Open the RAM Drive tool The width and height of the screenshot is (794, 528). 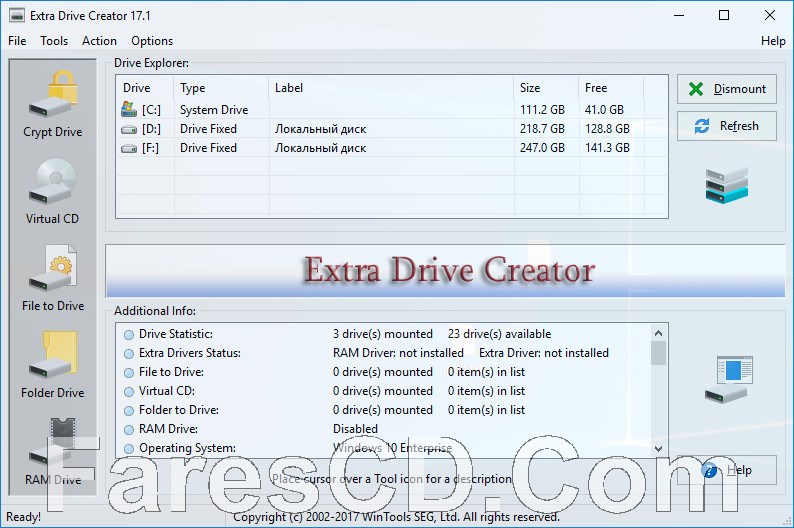click(x=53, y=452)
